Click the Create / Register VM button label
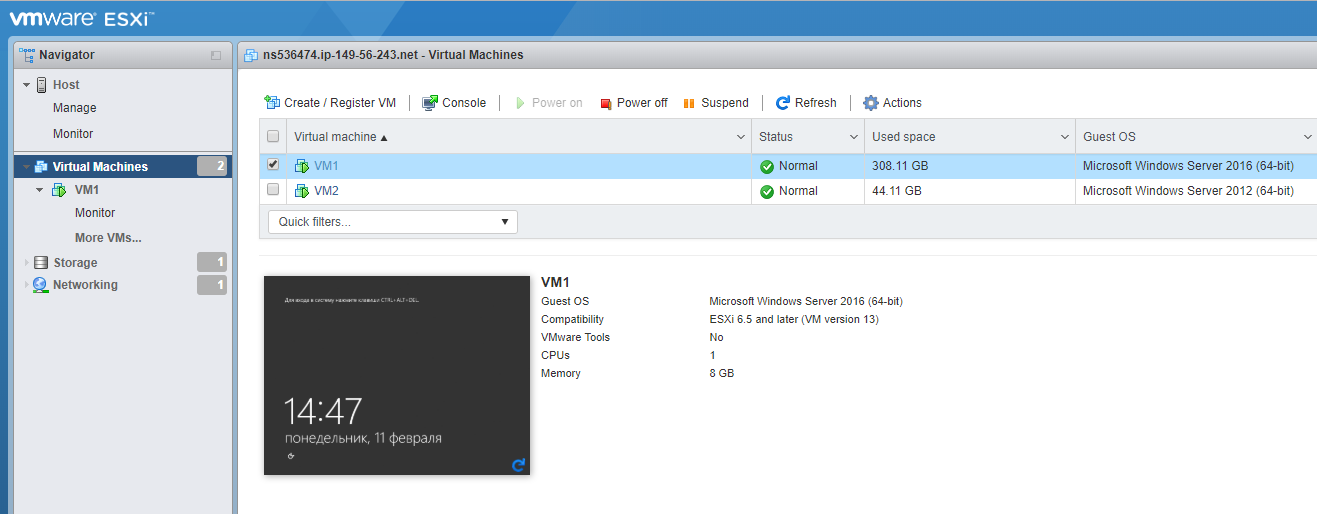Screen dimensions: 1317x514 tap(340, 103)
